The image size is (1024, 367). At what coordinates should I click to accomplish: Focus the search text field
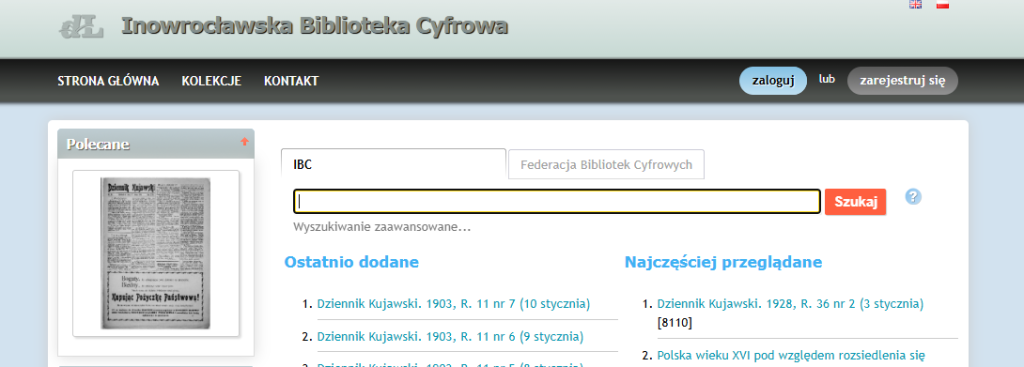click(557, 201)
